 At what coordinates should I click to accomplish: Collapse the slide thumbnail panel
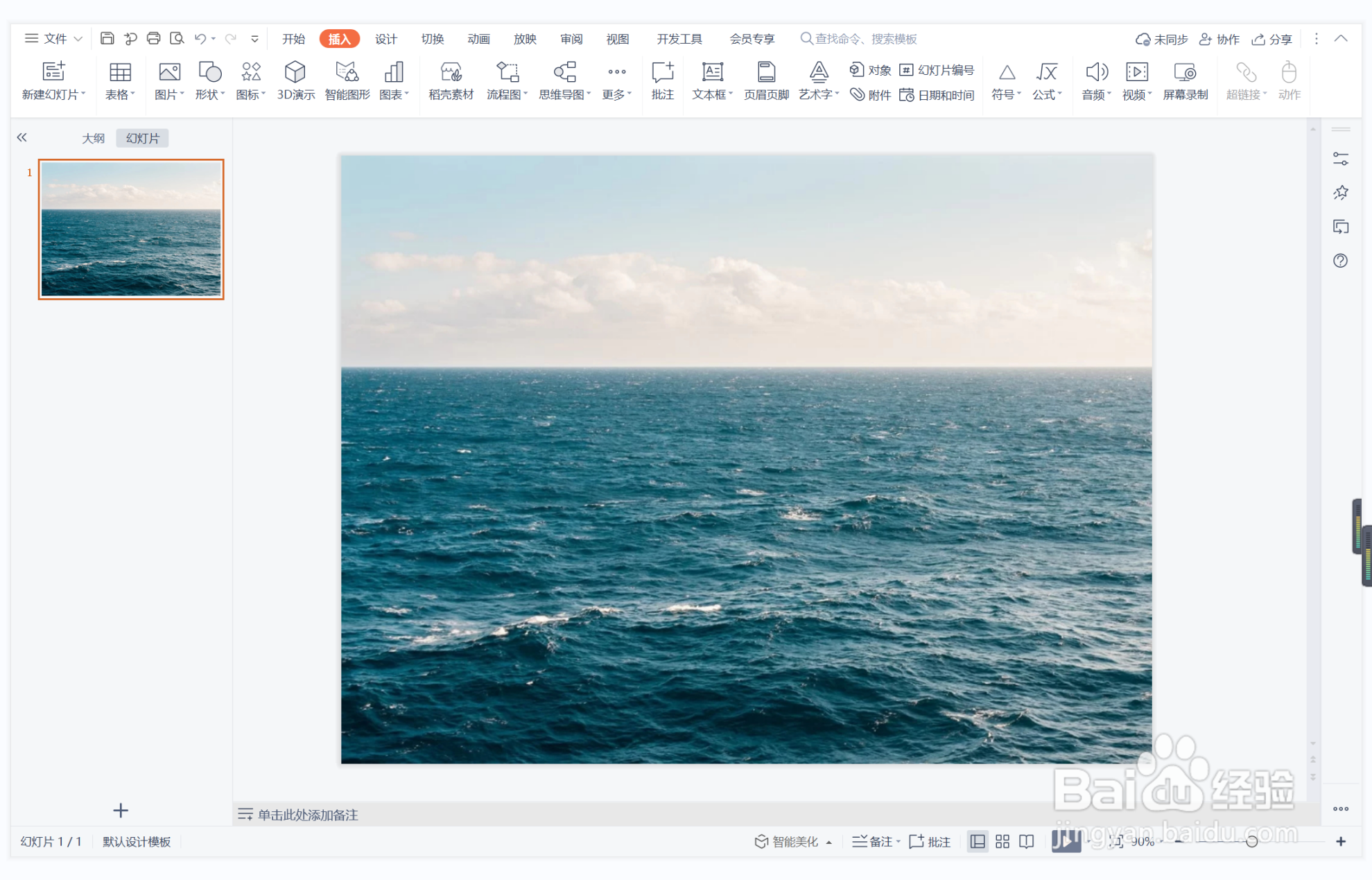click(22, 137)
